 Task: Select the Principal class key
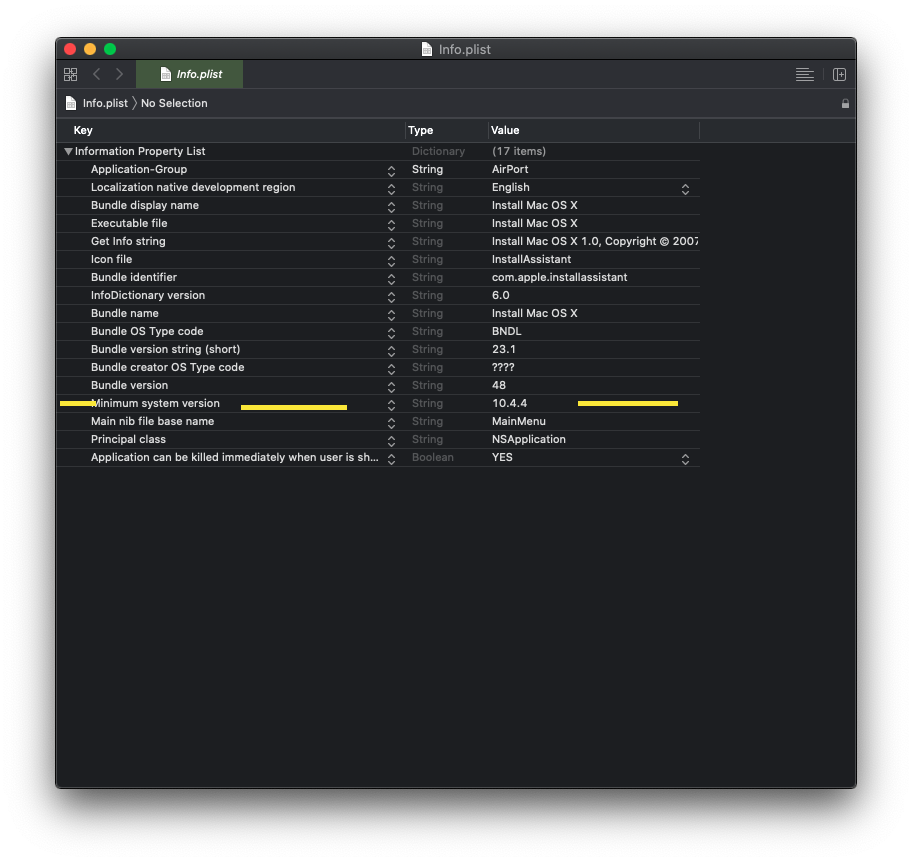[129, 440]
